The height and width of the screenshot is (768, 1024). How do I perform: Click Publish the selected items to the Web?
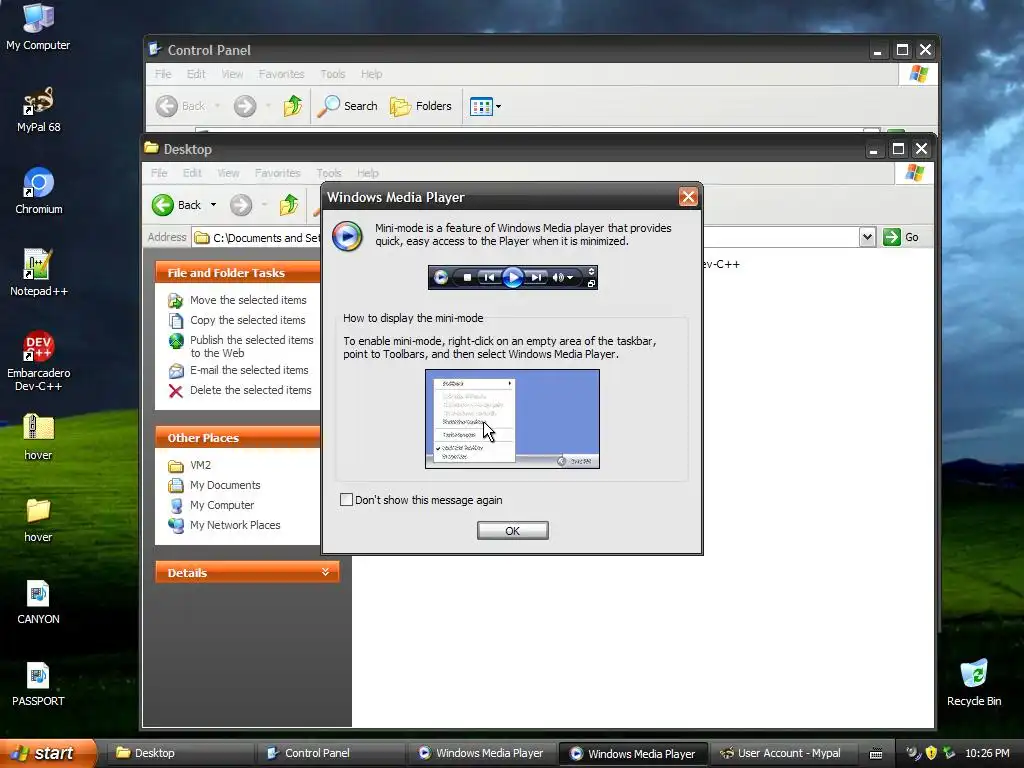(x=251, y=346)
